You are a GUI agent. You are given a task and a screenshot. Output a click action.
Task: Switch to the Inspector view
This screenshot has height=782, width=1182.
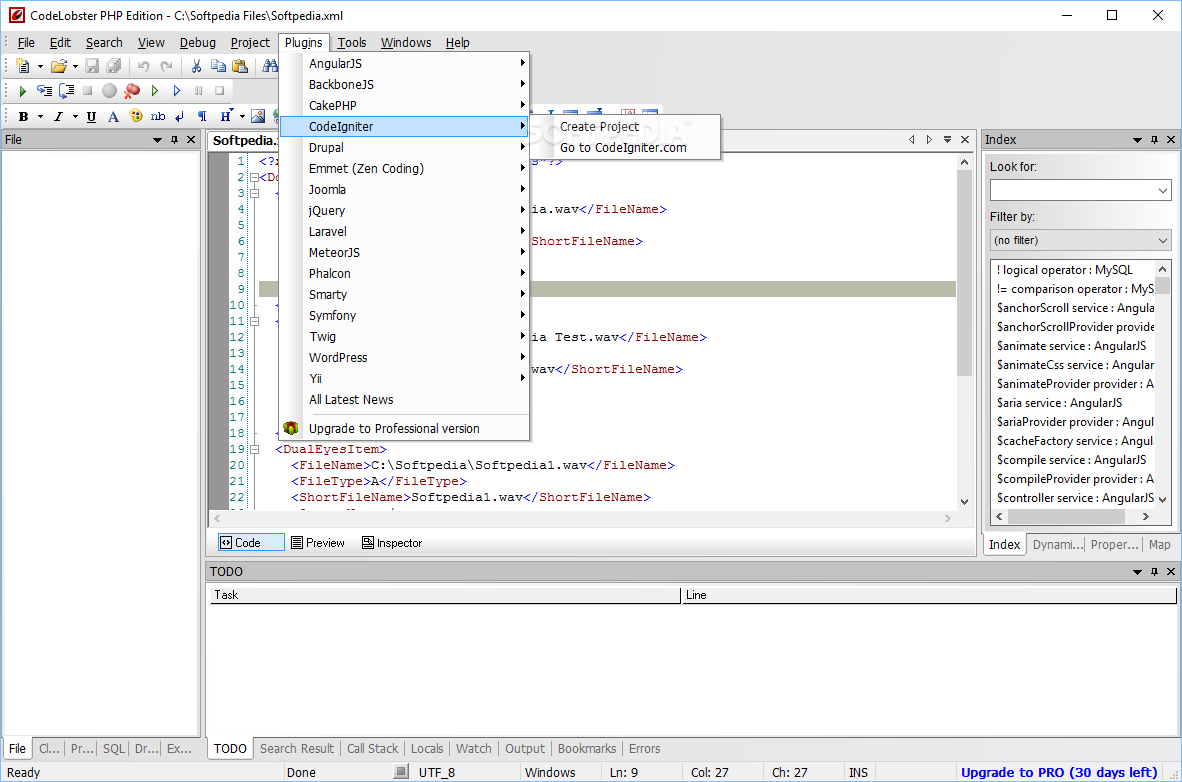point(392,543)
